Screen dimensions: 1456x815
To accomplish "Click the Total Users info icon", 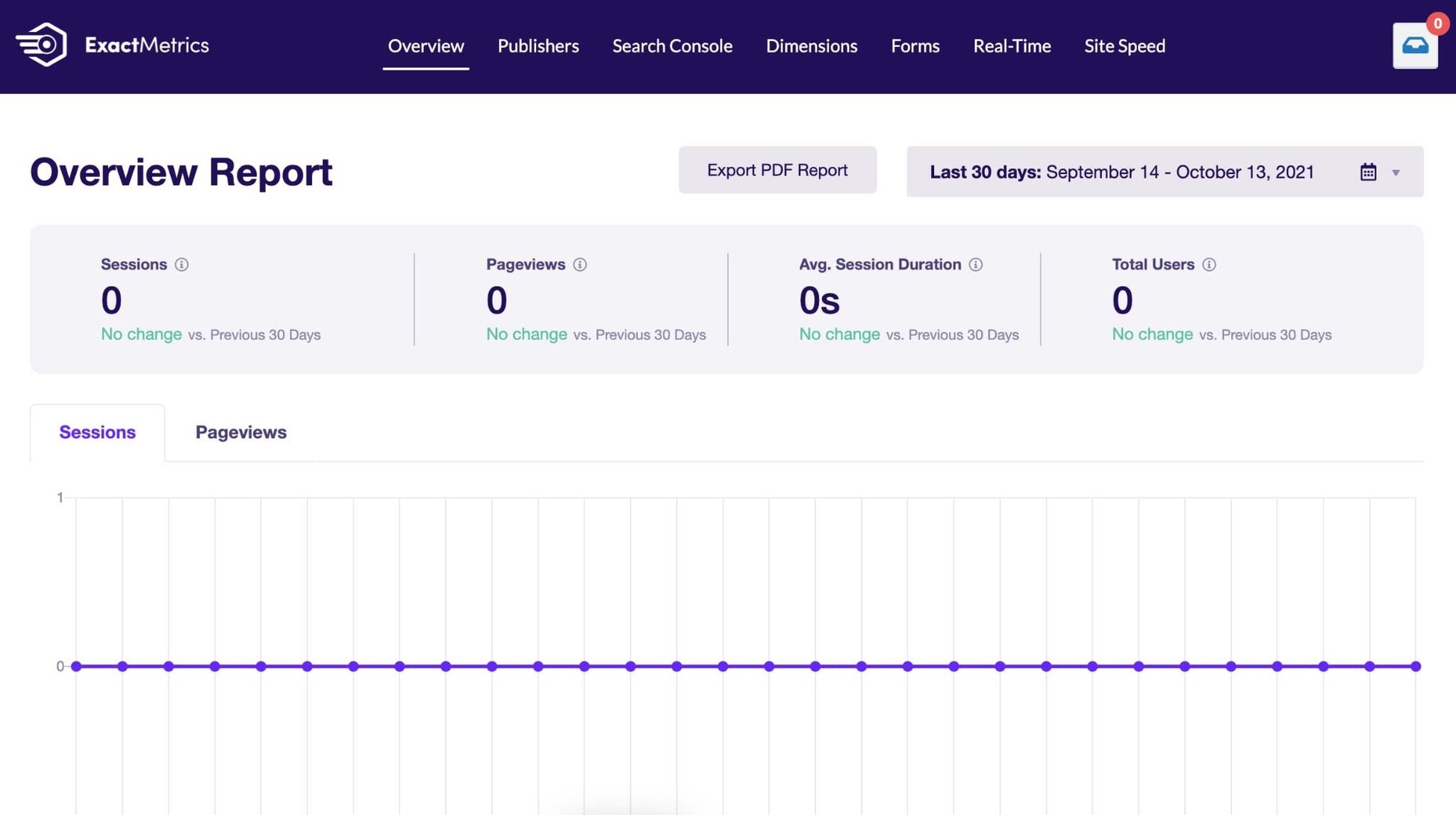I will [1210, 264].
